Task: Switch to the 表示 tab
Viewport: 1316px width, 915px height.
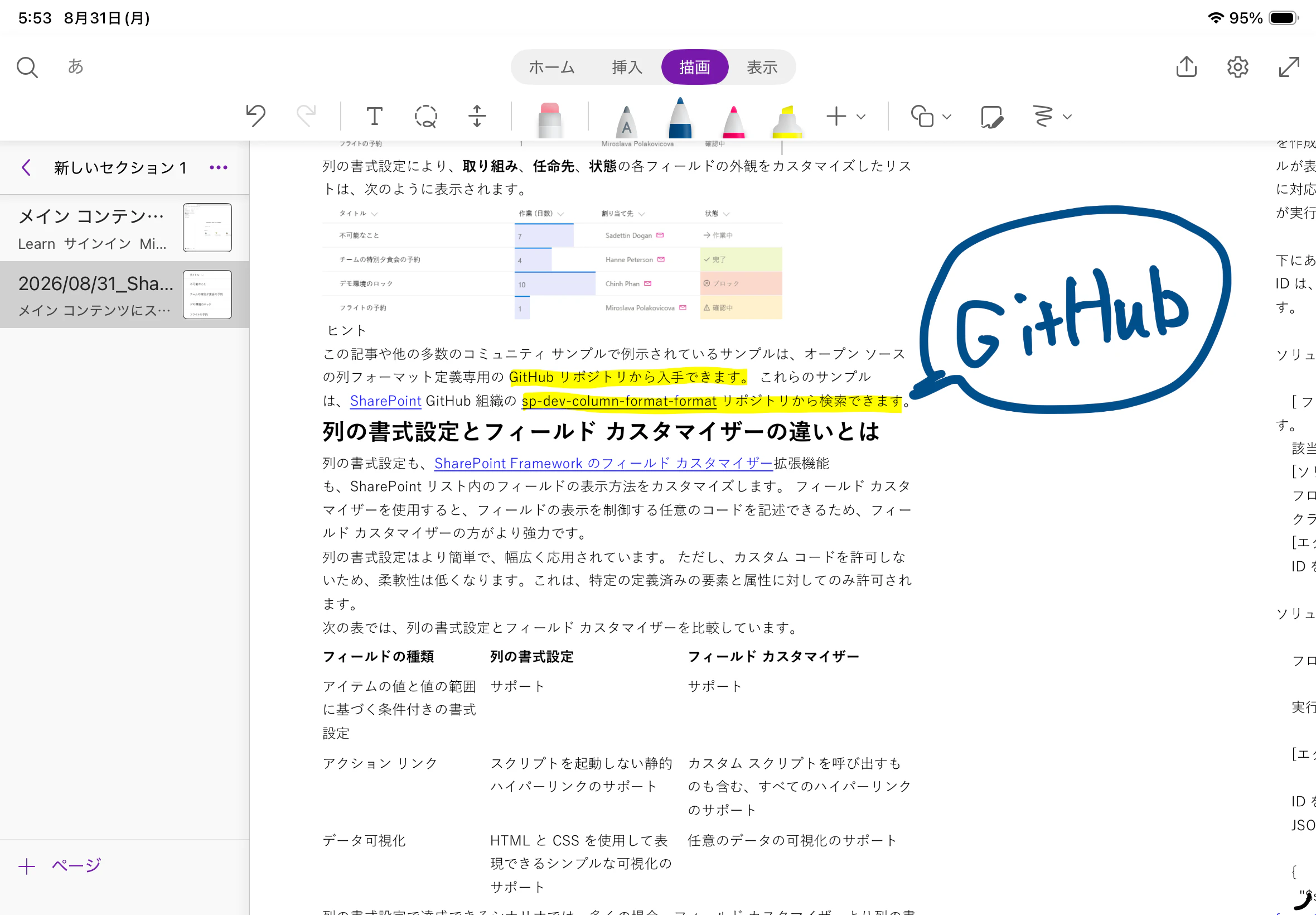Action: (x=762, y=67)
